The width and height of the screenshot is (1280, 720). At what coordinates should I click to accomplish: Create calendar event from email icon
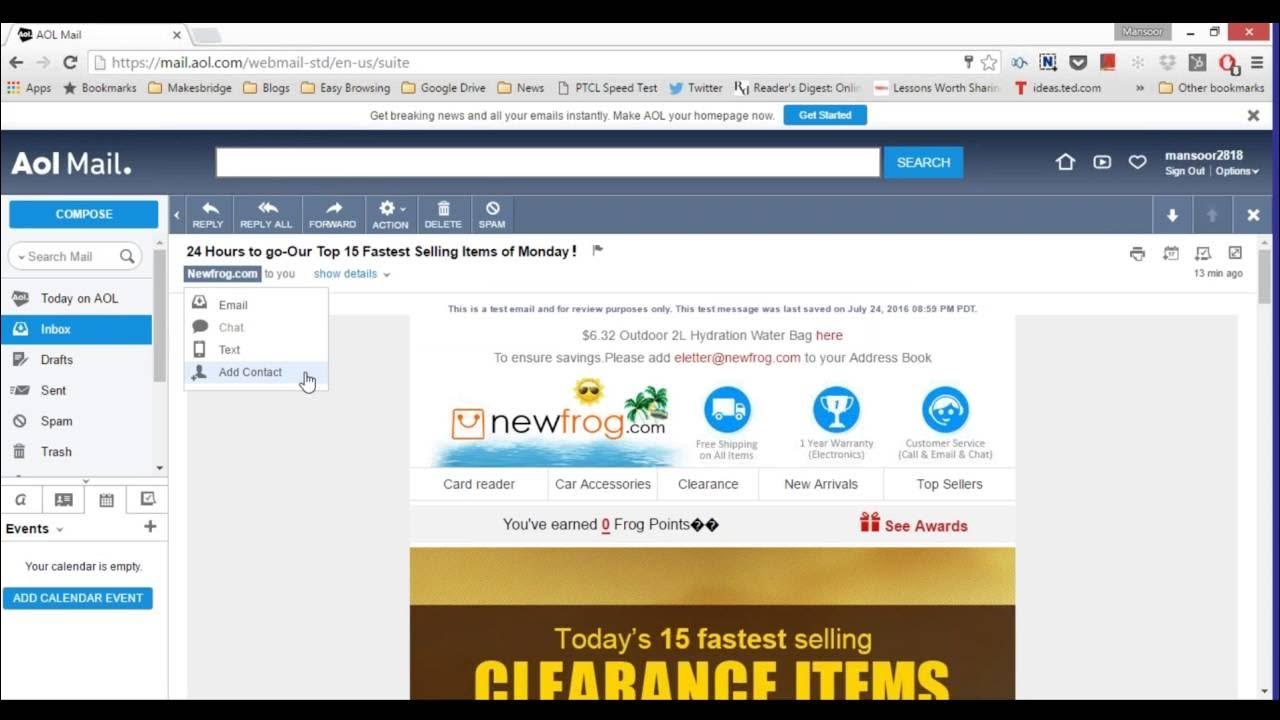coord(1171,254)
